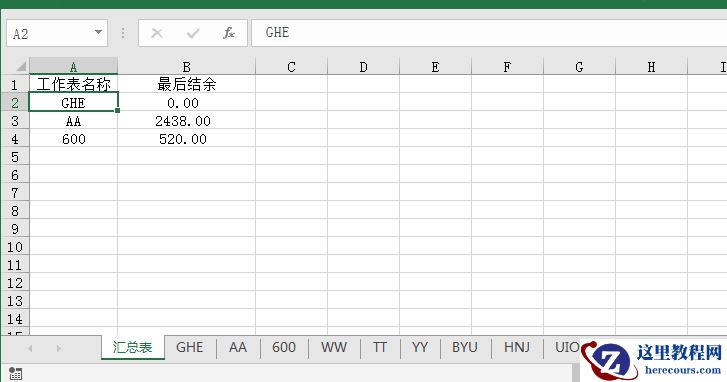This screenshot has width=727, height=382.
Task: Select column F header
Action: coord(507,67)
